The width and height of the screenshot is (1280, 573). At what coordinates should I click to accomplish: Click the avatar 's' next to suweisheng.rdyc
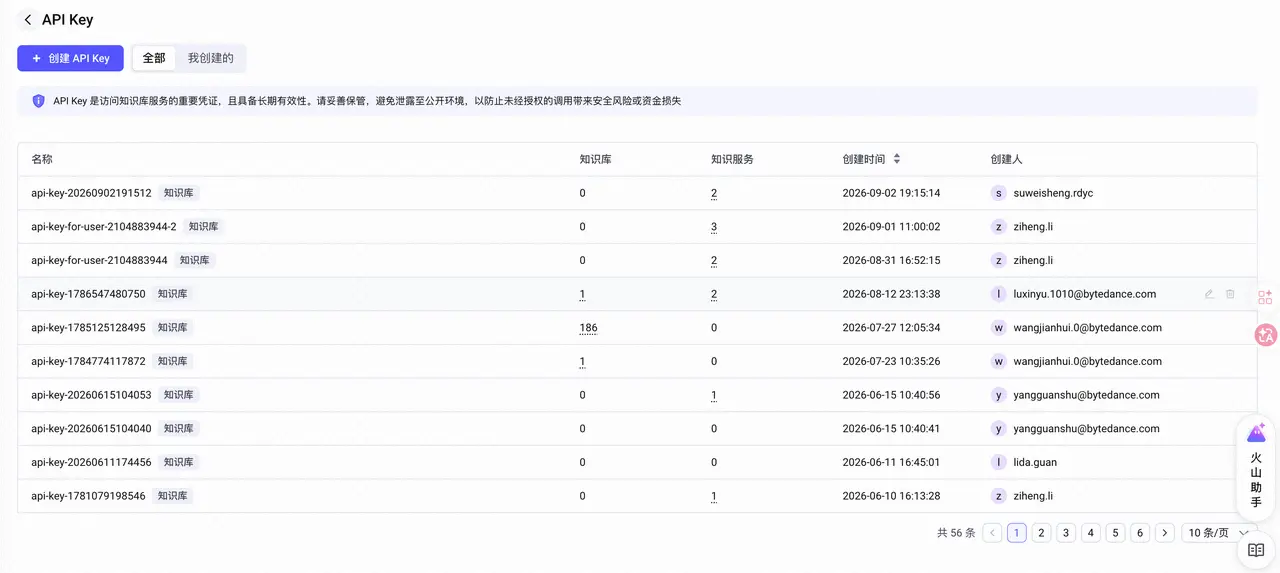(x=998, y=193)
